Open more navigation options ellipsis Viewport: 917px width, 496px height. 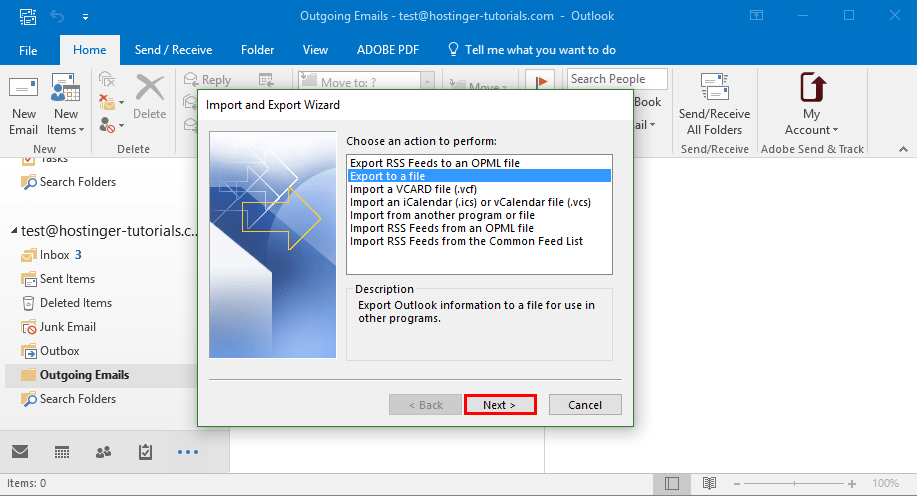pos(188,452)
